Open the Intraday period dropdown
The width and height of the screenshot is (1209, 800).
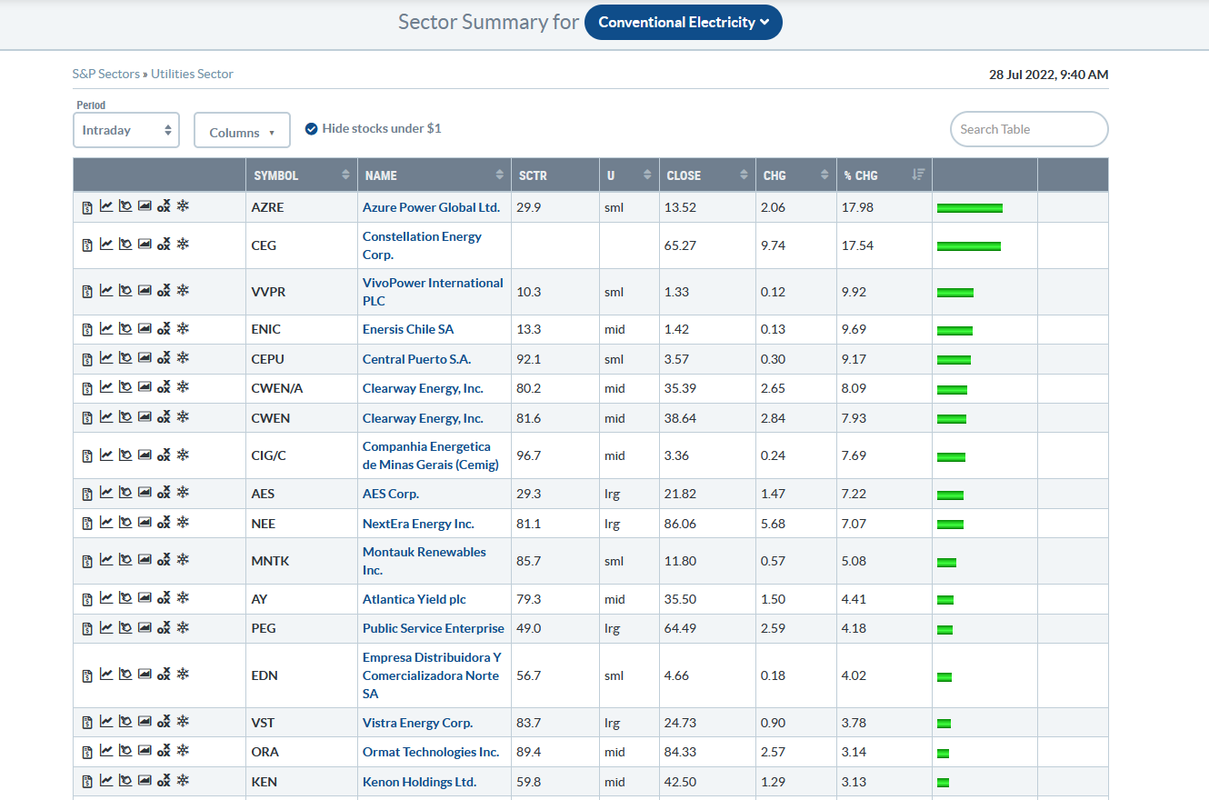pos(126,130)
